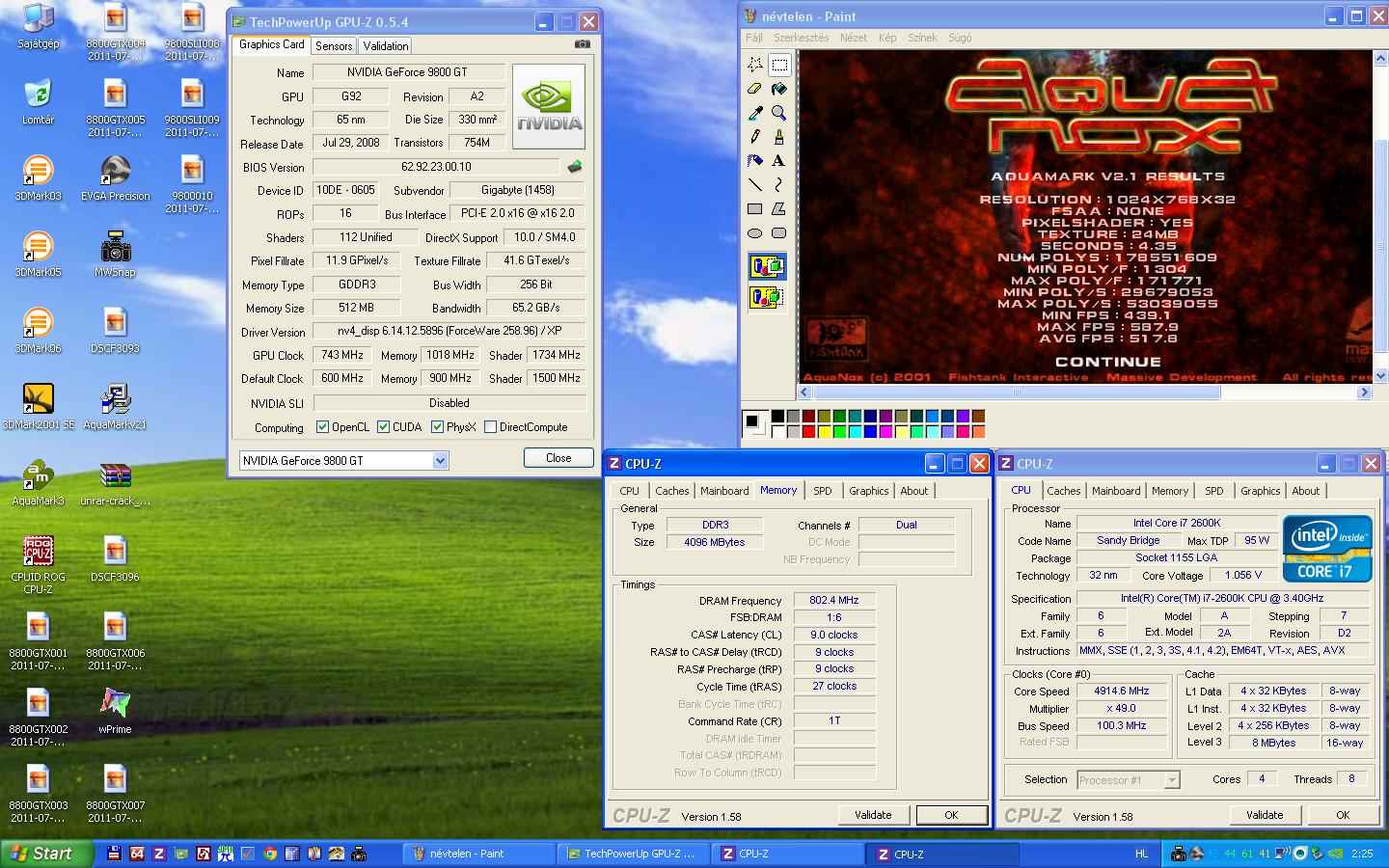Pick the red color in Paint palette

[808, 432]
